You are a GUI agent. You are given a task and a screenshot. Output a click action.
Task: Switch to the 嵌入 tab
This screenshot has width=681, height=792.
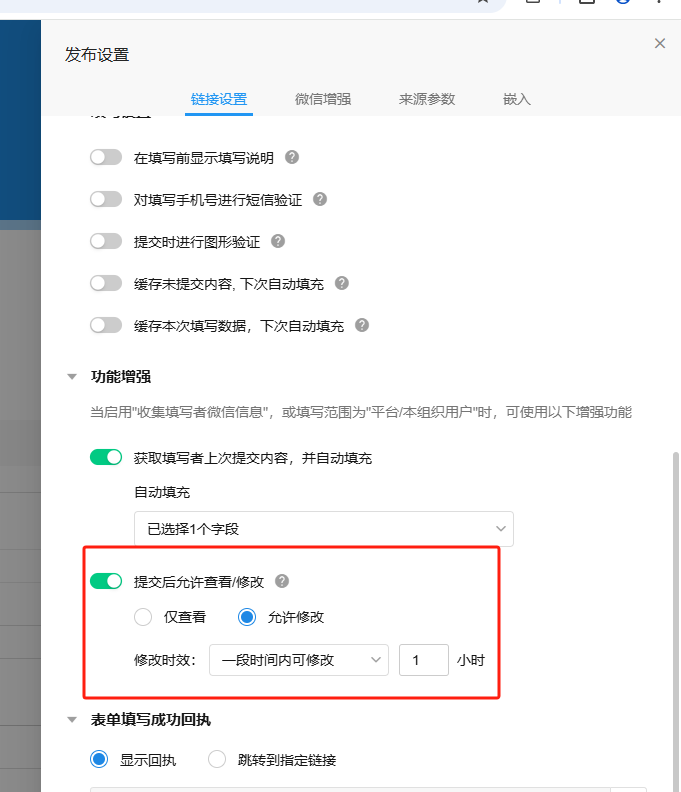coord(517,99)
